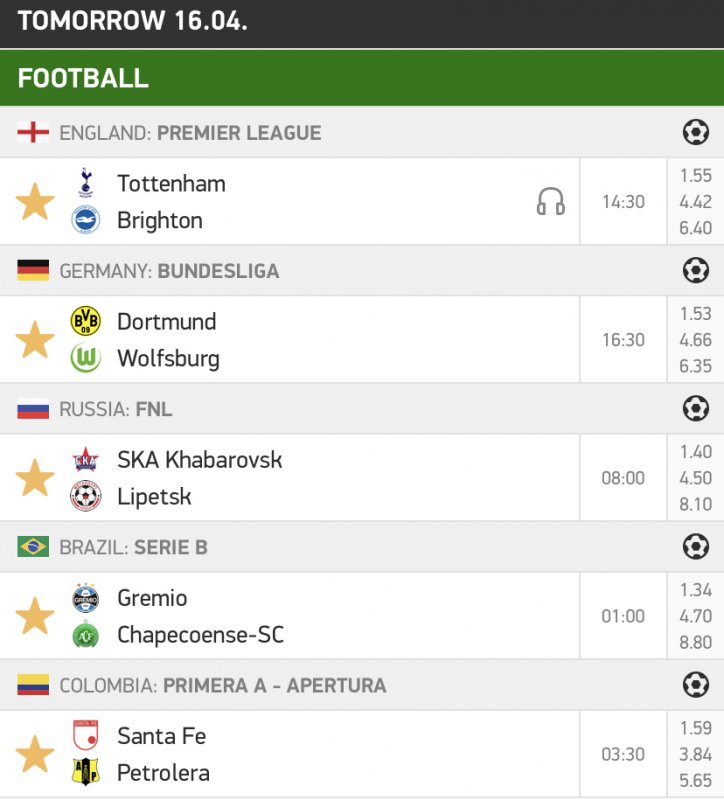The width and height of the screenshot is (724, 800).
Task: Toggle favorite star for Dortmund vs Wolfsburg
Action: coord(35,340)
